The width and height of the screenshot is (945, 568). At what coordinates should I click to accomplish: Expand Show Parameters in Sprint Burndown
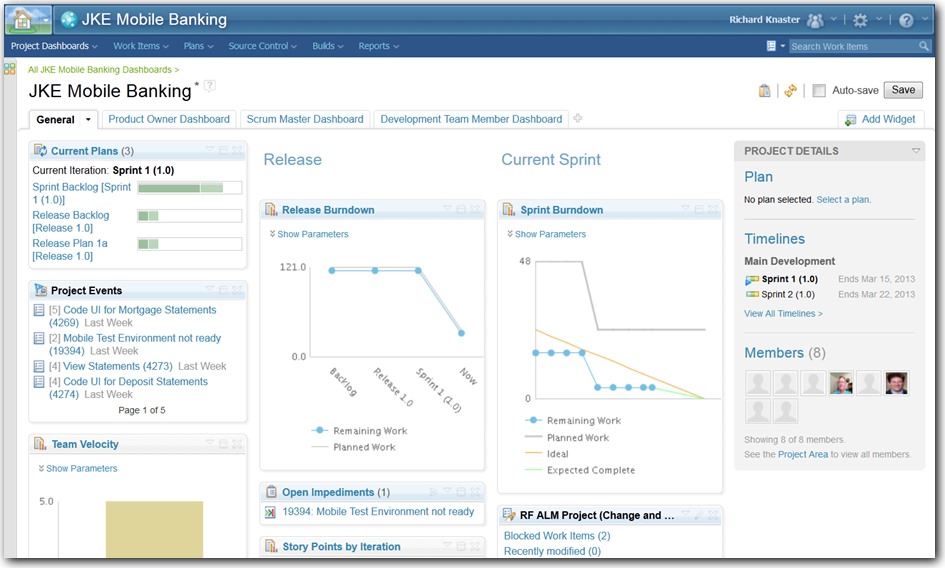point(546,234)
